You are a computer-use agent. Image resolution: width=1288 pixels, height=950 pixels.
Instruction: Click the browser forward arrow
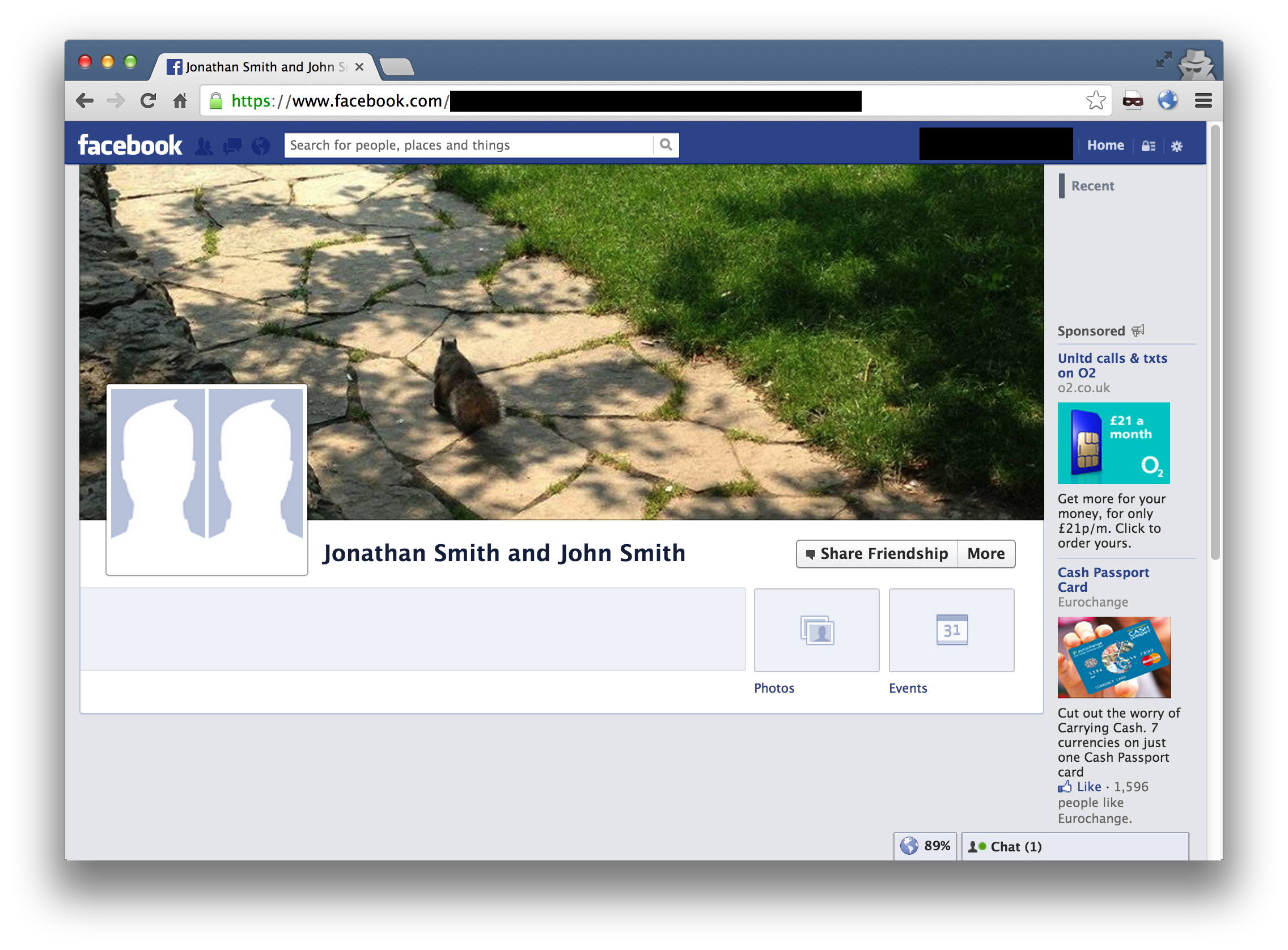116,101
